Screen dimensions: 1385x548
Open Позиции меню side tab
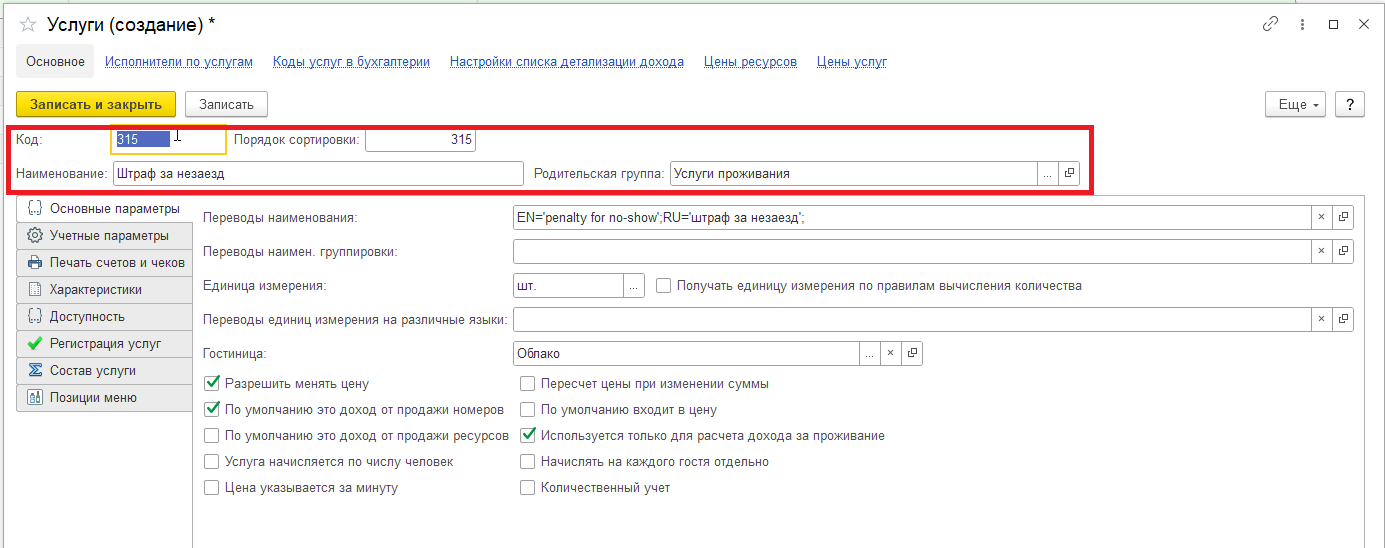104,398
